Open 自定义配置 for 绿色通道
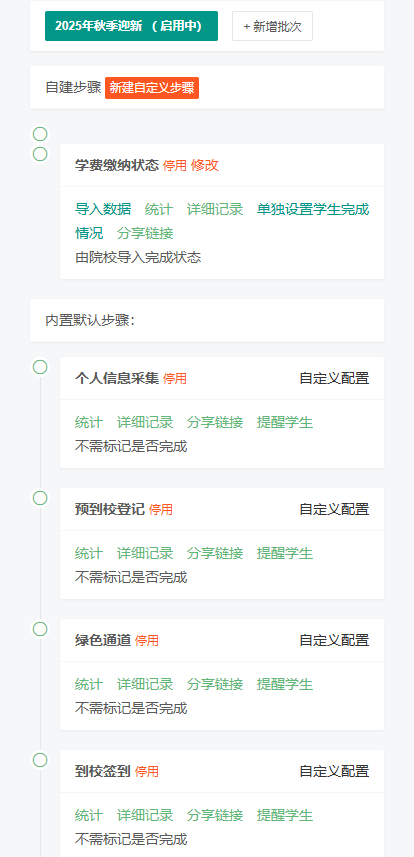 coord(334,640)
